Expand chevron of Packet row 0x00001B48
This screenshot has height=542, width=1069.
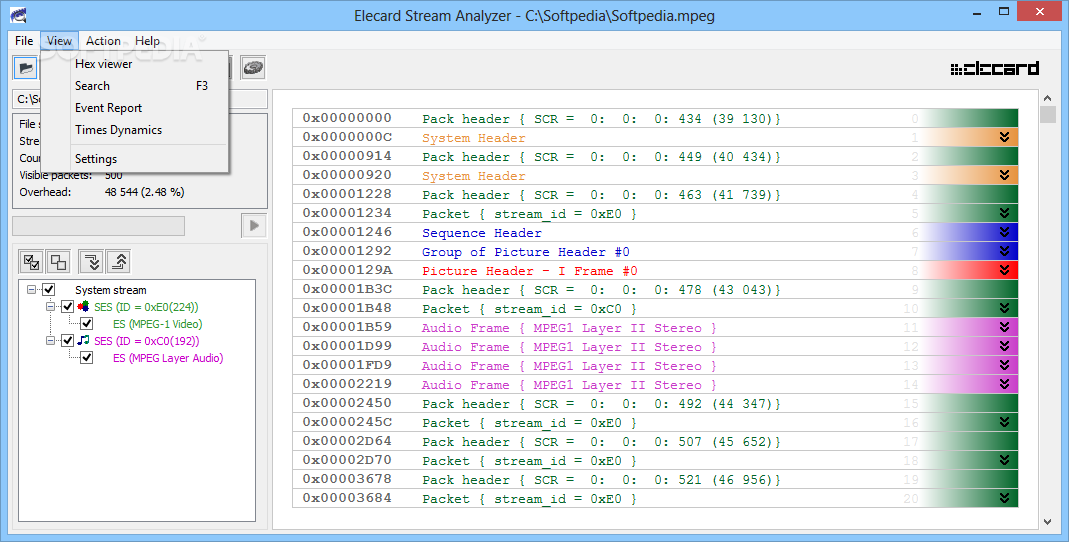(x=1004, y=309)
